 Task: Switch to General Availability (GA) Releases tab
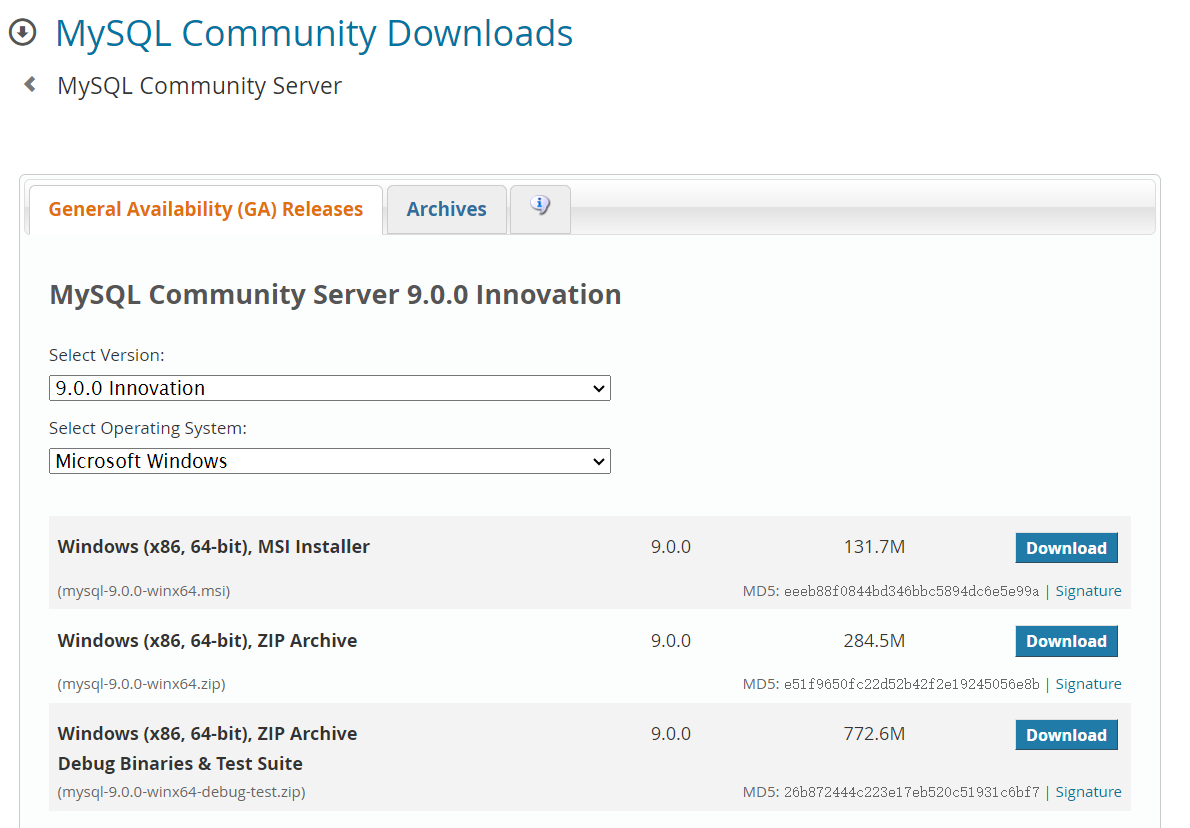tap(206, 209)
